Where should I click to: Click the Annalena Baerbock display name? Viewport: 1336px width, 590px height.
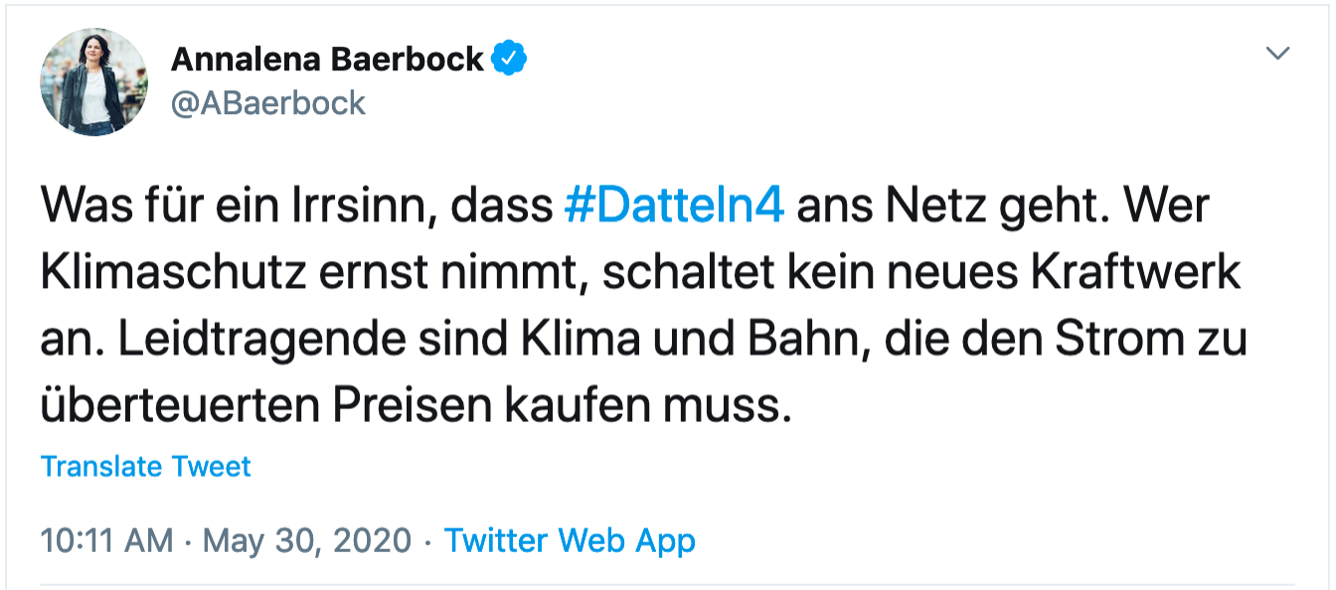click(x=328, y=60)
